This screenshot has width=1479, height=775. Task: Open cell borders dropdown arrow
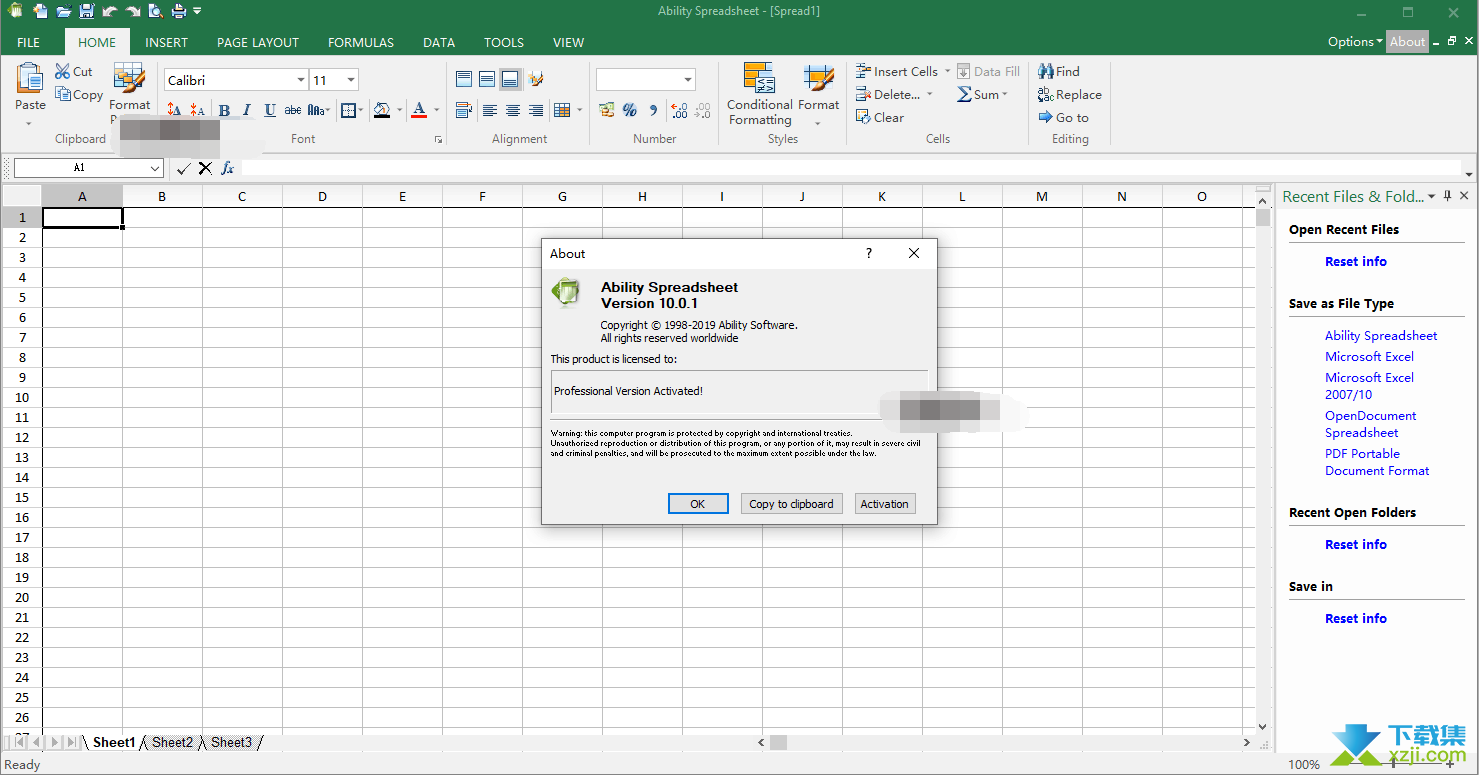(362, 110)
